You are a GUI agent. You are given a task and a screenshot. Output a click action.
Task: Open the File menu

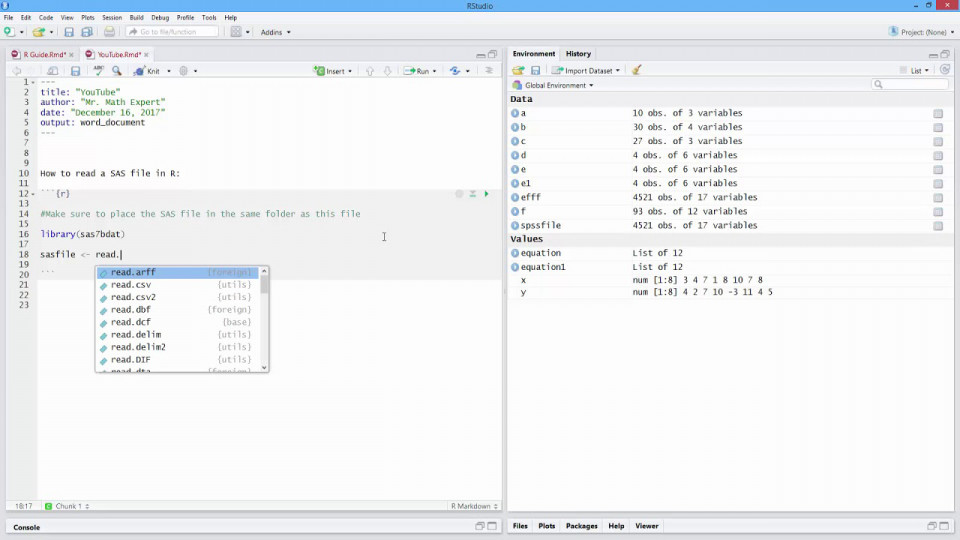[x=9, y=18]
